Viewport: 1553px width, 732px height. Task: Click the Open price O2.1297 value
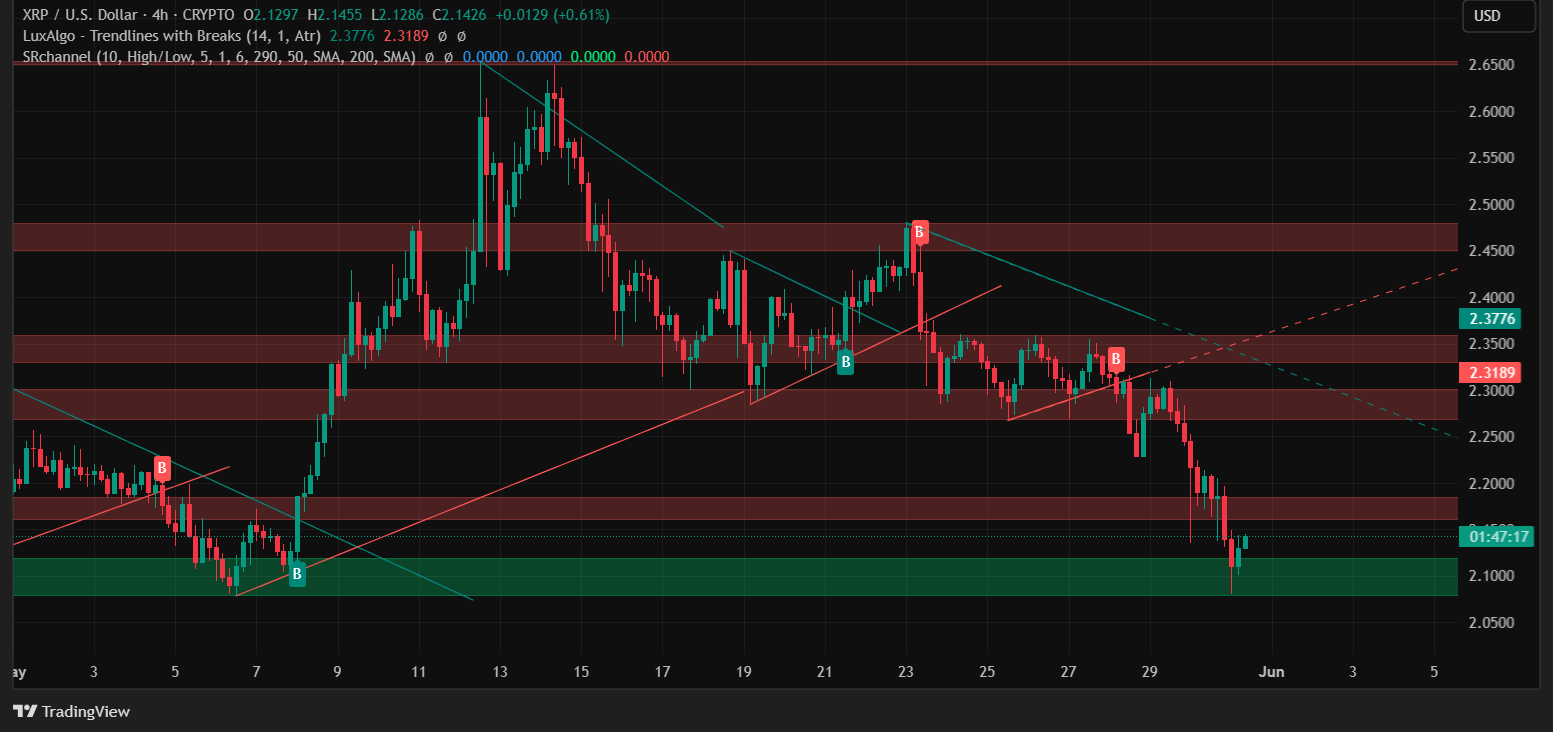(x=272, y=15)
